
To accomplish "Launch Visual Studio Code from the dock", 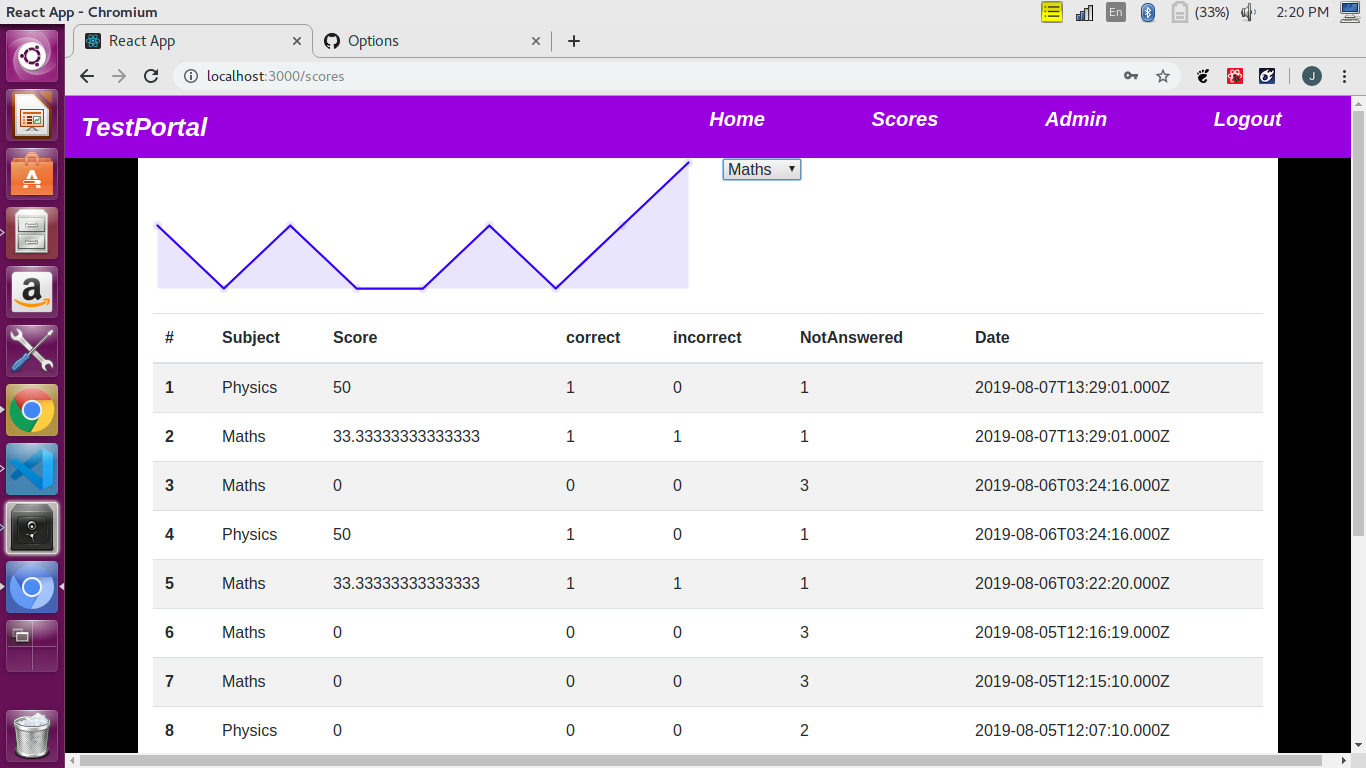I will point(33,468).
